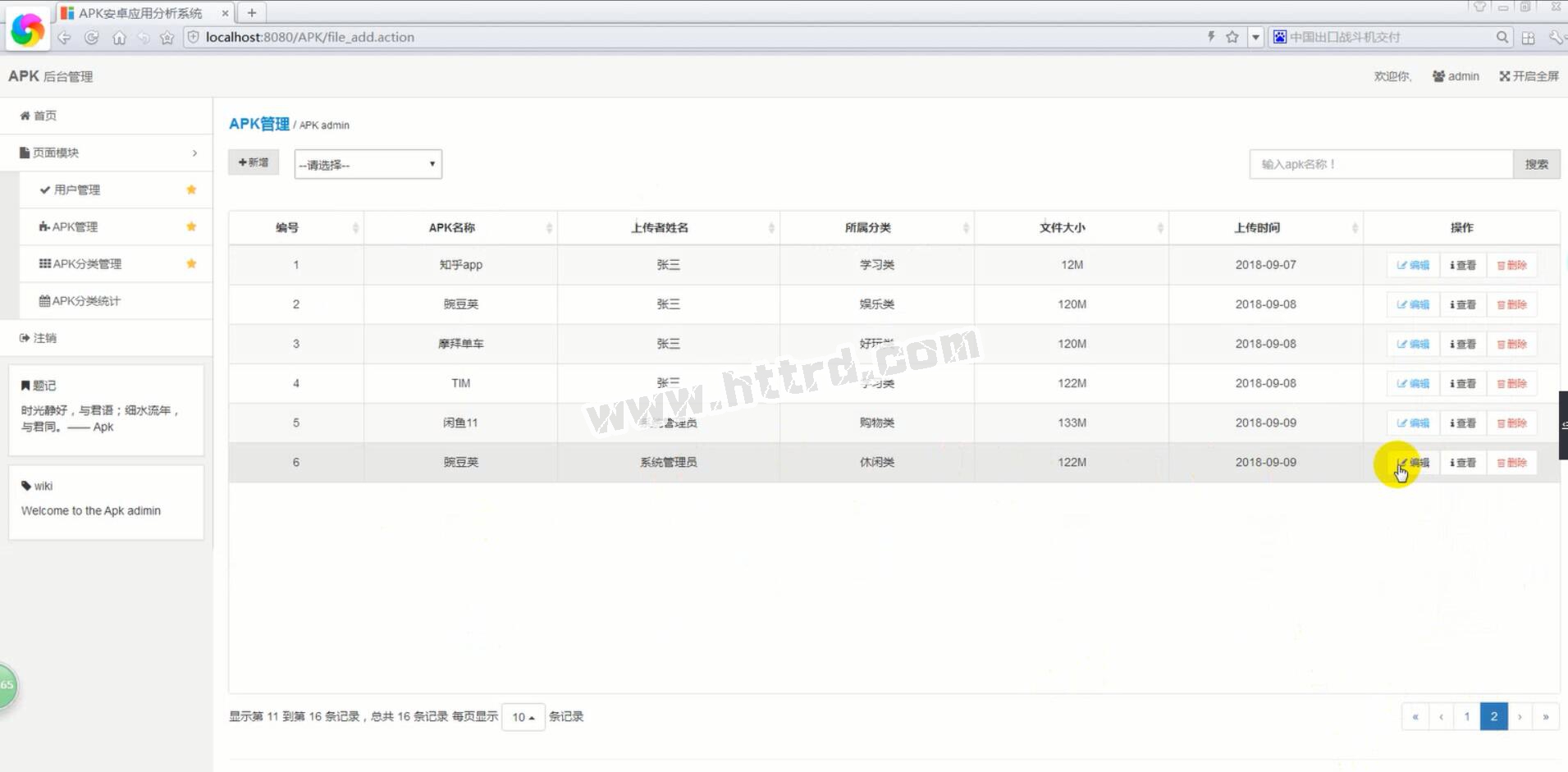Edit the TIM row
Image resolution: width=1568 pixels, height=772 pixels.
[1413, 383]
